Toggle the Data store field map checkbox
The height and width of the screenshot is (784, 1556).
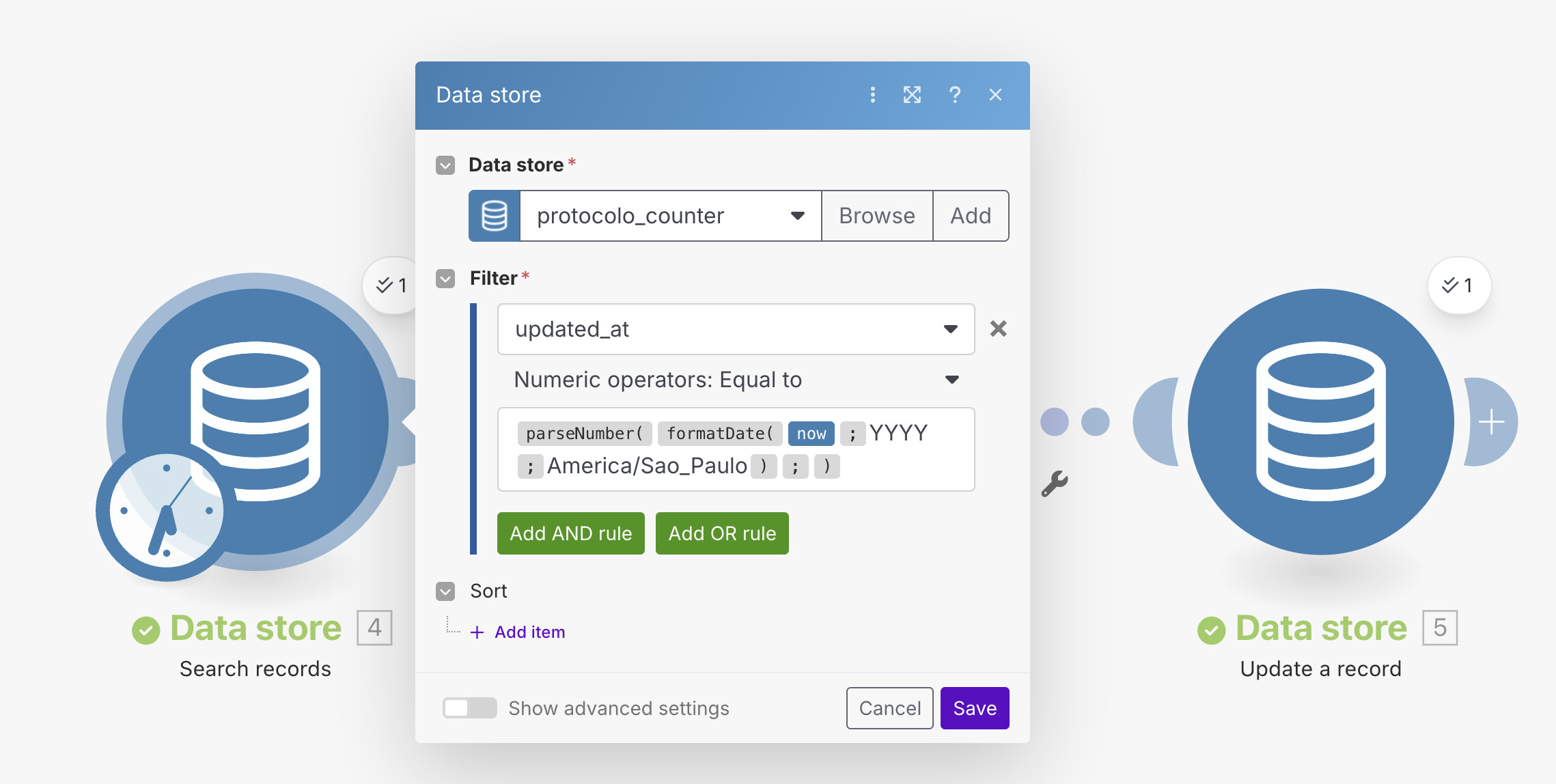445,165
